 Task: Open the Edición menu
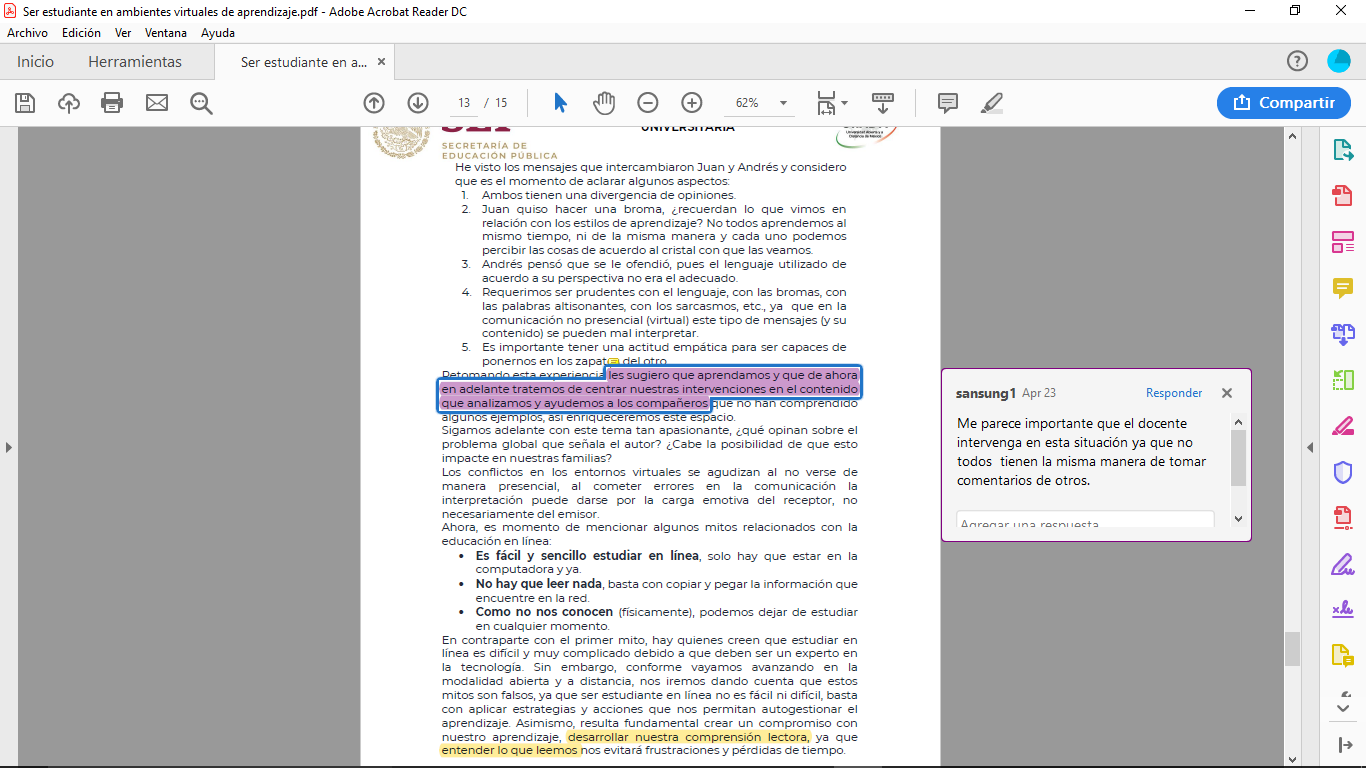tap(81, 33)
